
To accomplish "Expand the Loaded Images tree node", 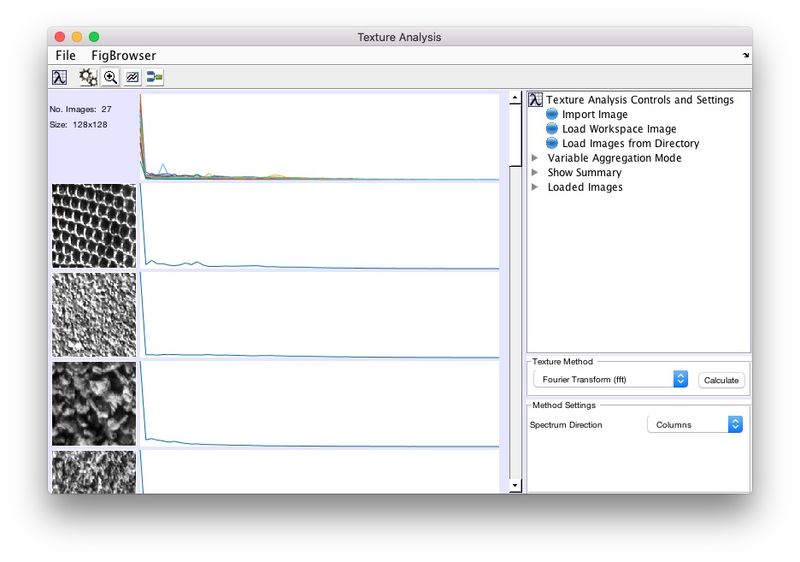I will (x=536, y=187).
